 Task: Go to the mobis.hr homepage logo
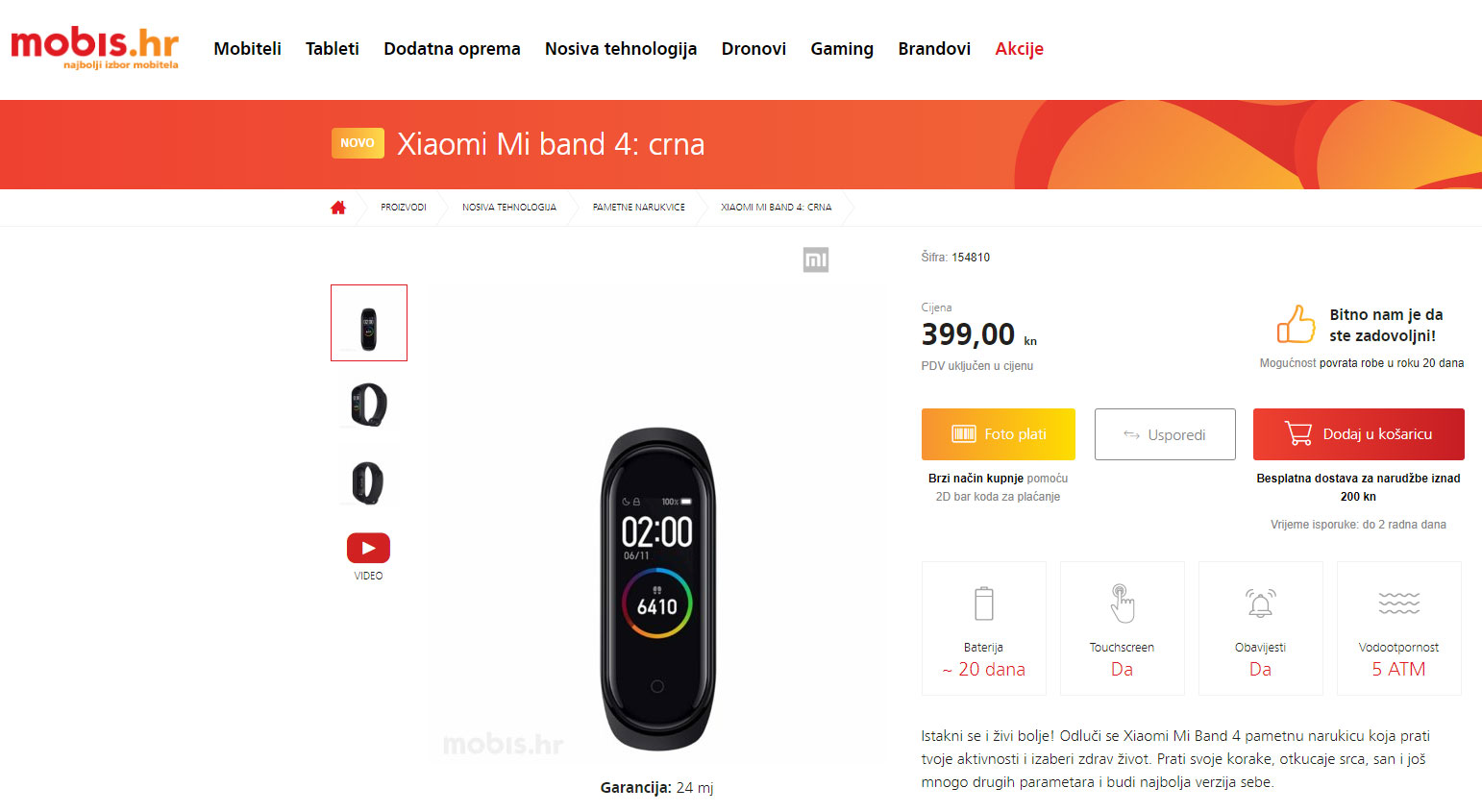pyautogui.click(x=94, y=48)
